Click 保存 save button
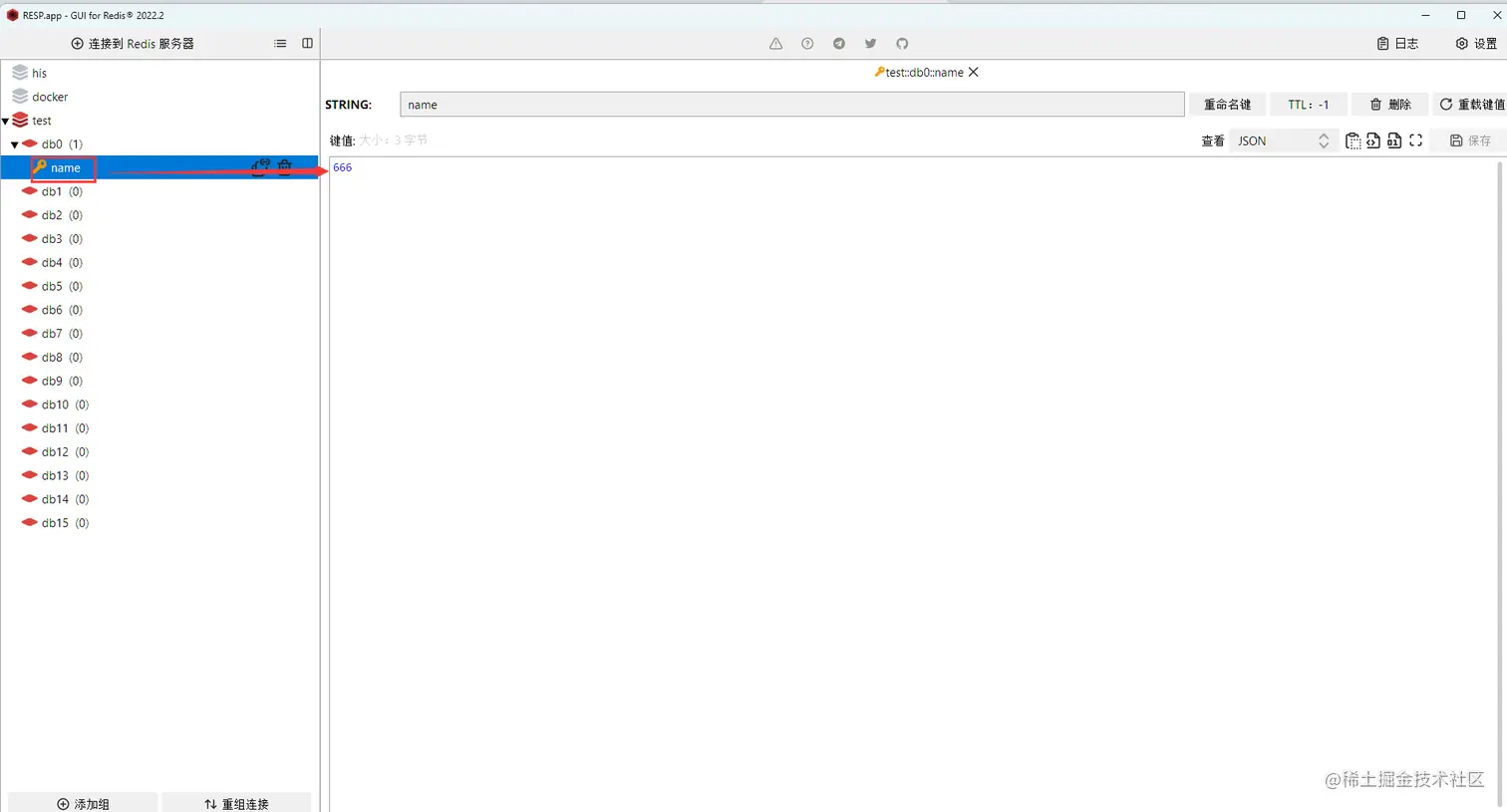Viewport: 1507px width, 812px height. (x=1470, y=141)
